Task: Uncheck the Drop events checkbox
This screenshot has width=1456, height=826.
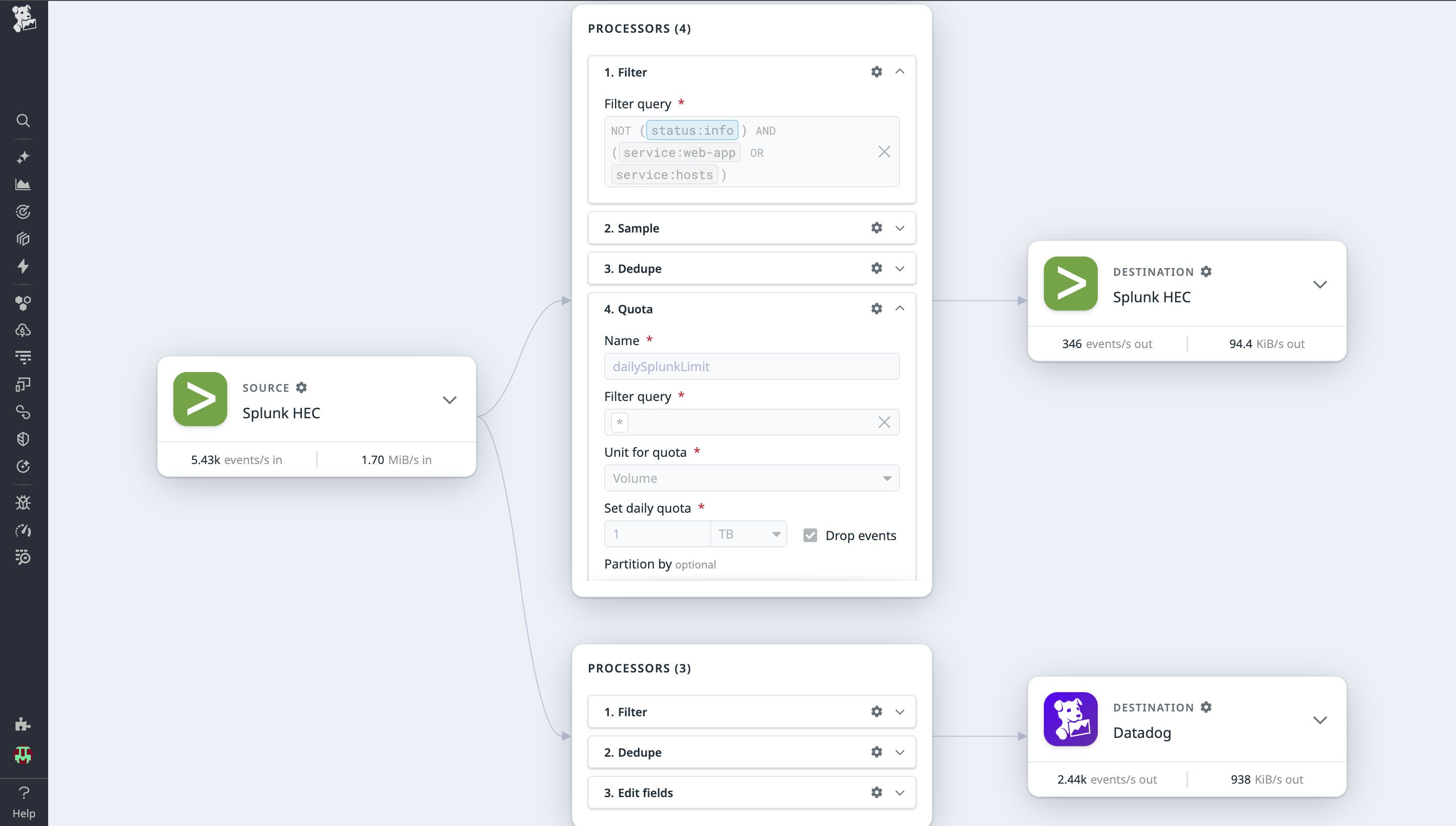Action: (810, 534)
